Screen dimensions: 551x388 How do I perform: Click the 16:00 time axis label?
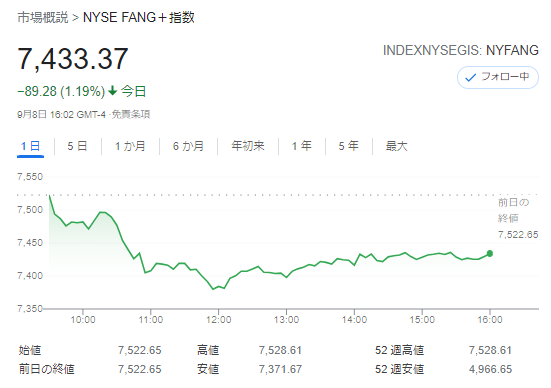click(490, 319)
